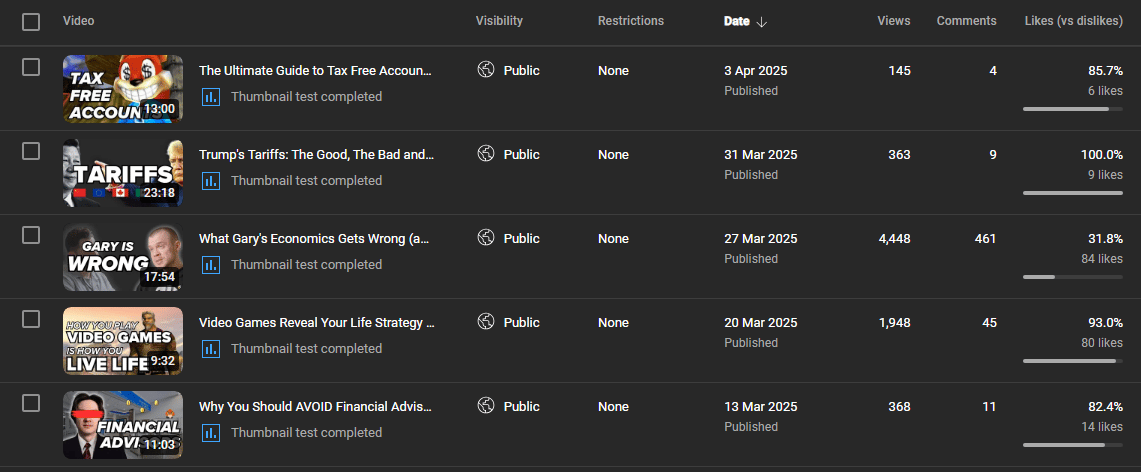This screenshot has height=472, width=1141.
Task: Open the TARIFFS video thumbnail
Action: (123, 173)
